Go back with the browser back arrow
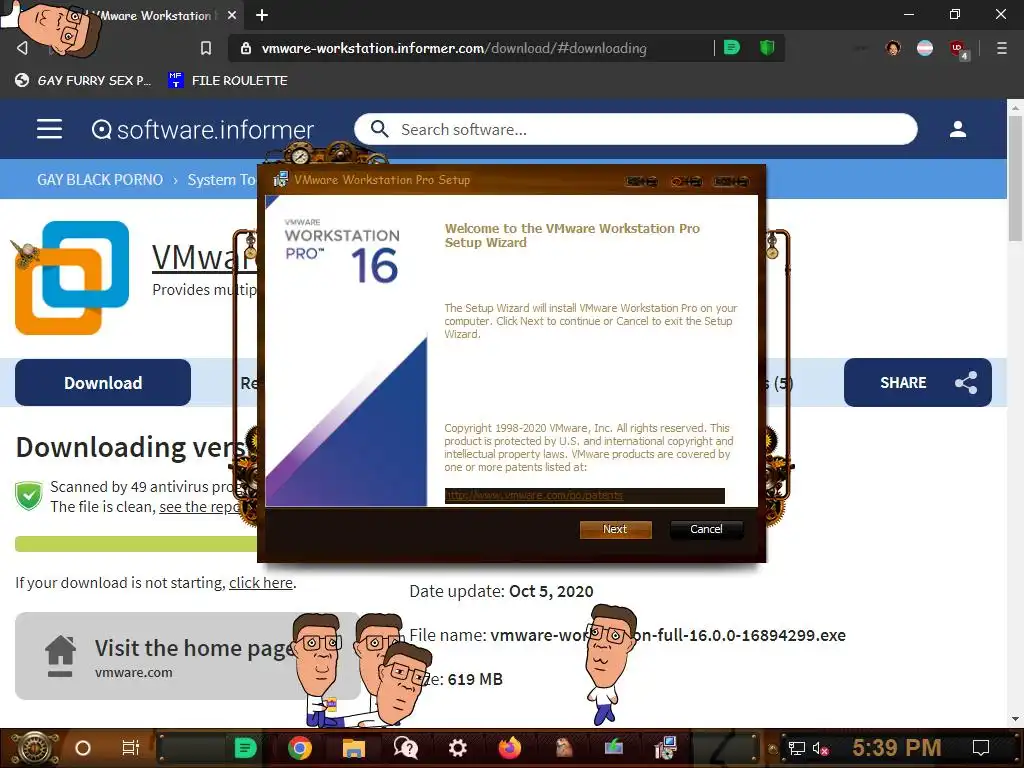Screen dimensions: 1024x768 pyautogui.click(x=22, y=48)
